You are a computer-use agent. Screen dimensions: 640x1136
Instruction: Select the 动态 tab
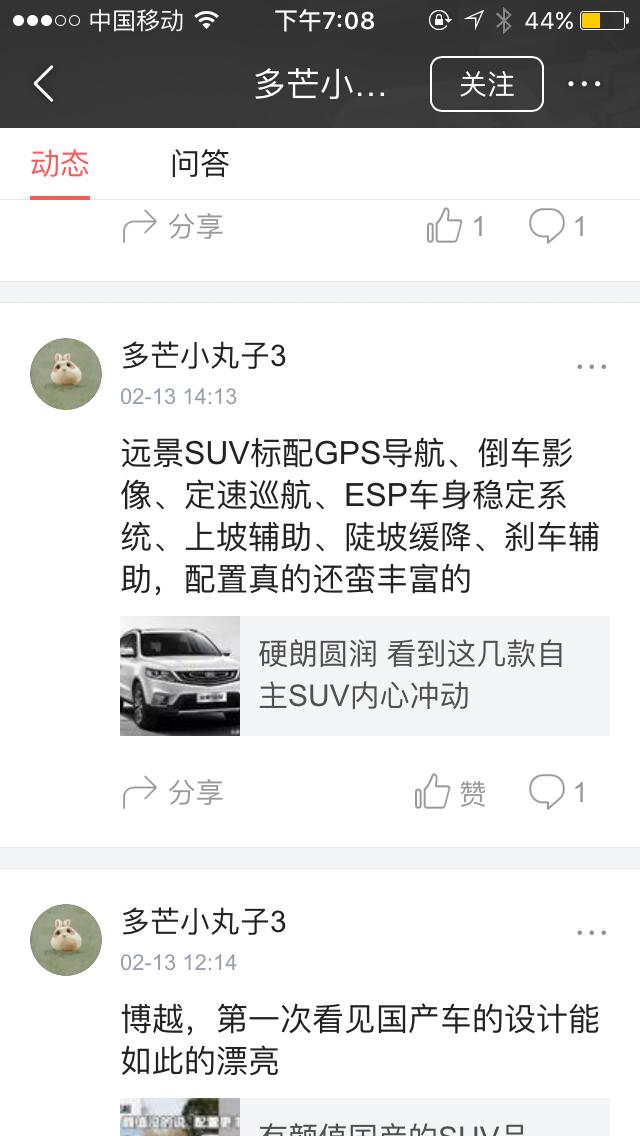tap(60, 163)
